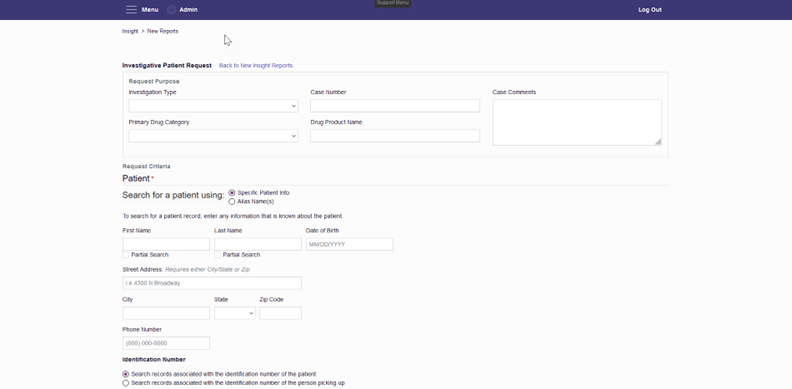
Task: Enable Partial Search under First Name
Action: 126,255
